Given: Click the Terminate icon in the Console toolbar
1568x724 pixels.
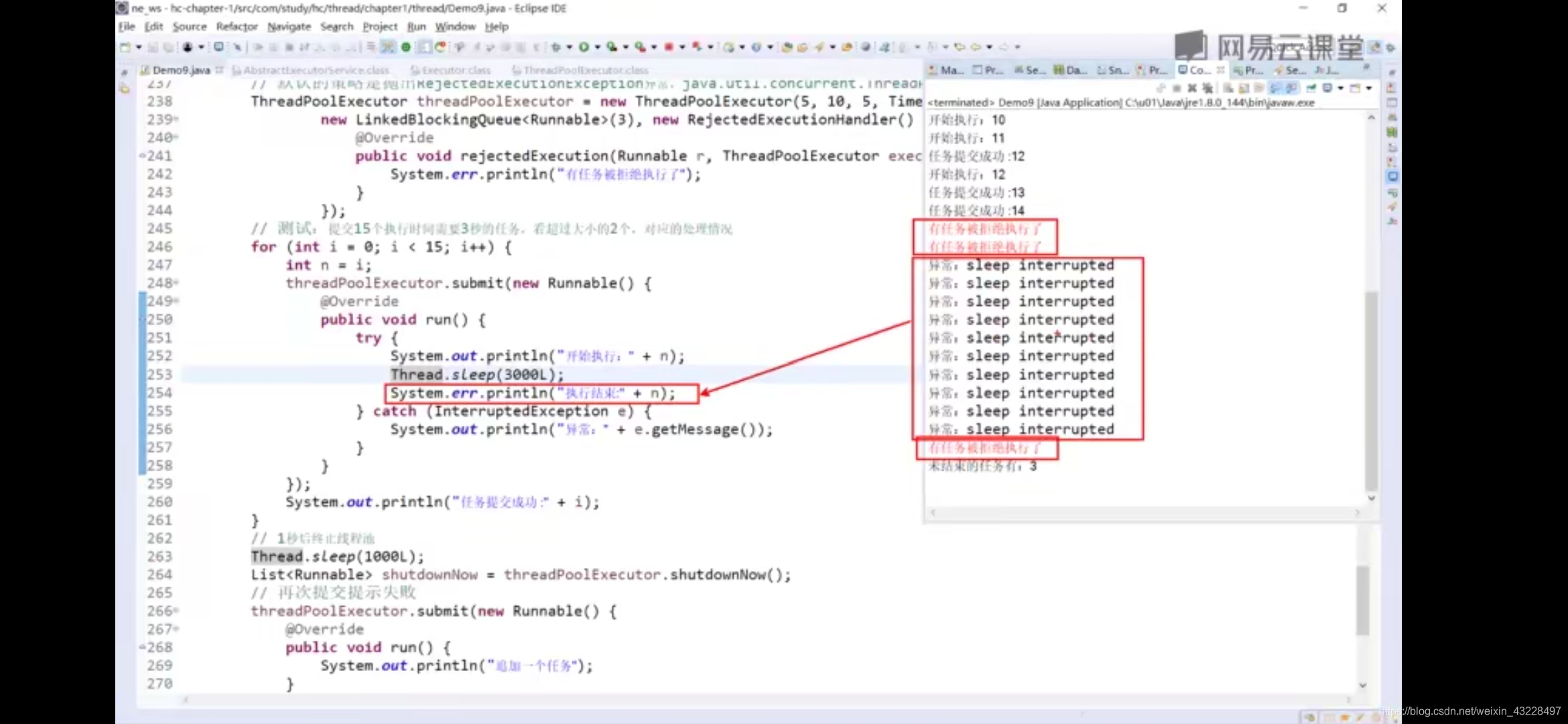Looking at the screenshot, I should point(1176,88).
